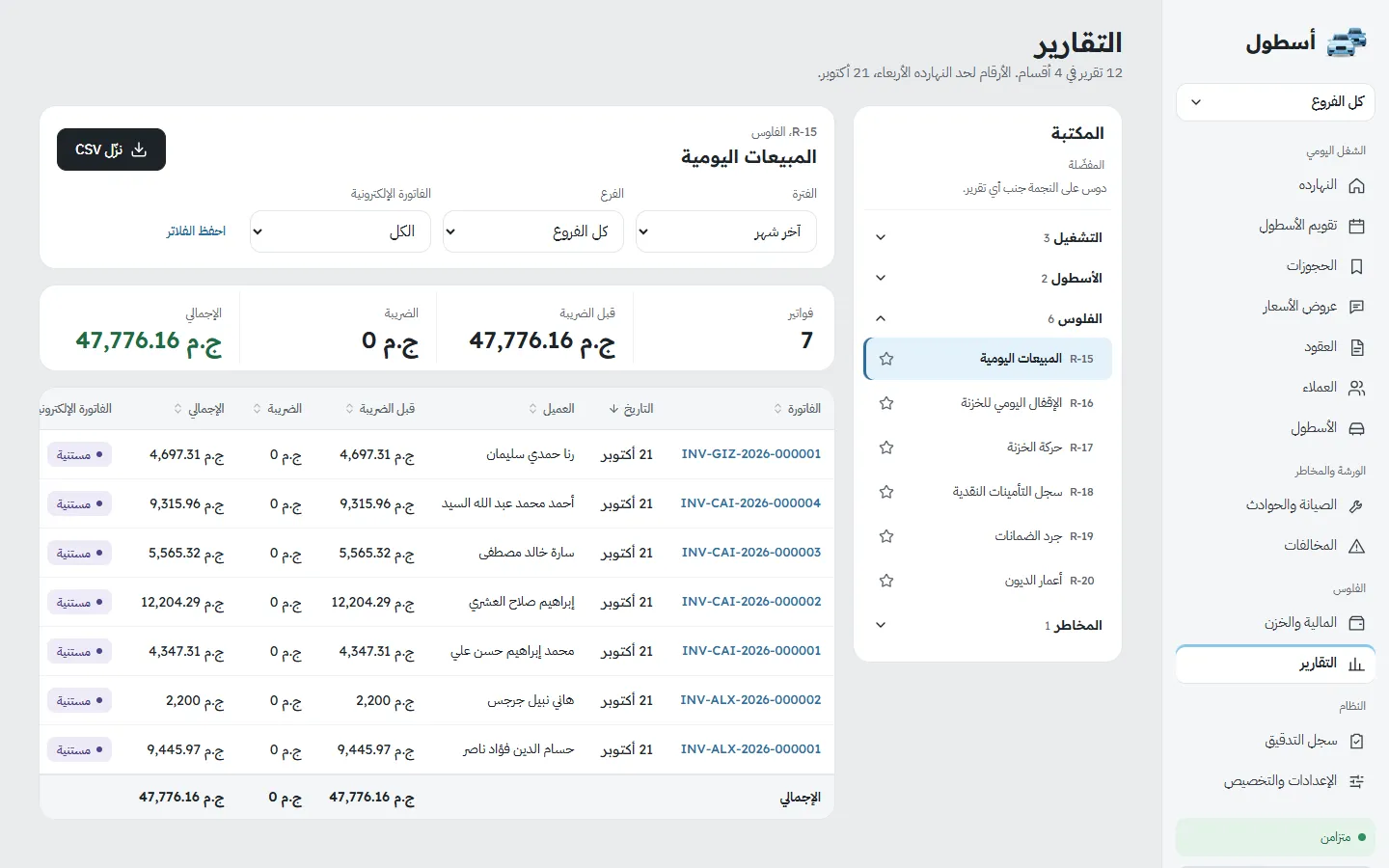1389x868 pixels.
Task: Click the warning triangle icon for المخالفات
Action: click(x=1356, y=546)
